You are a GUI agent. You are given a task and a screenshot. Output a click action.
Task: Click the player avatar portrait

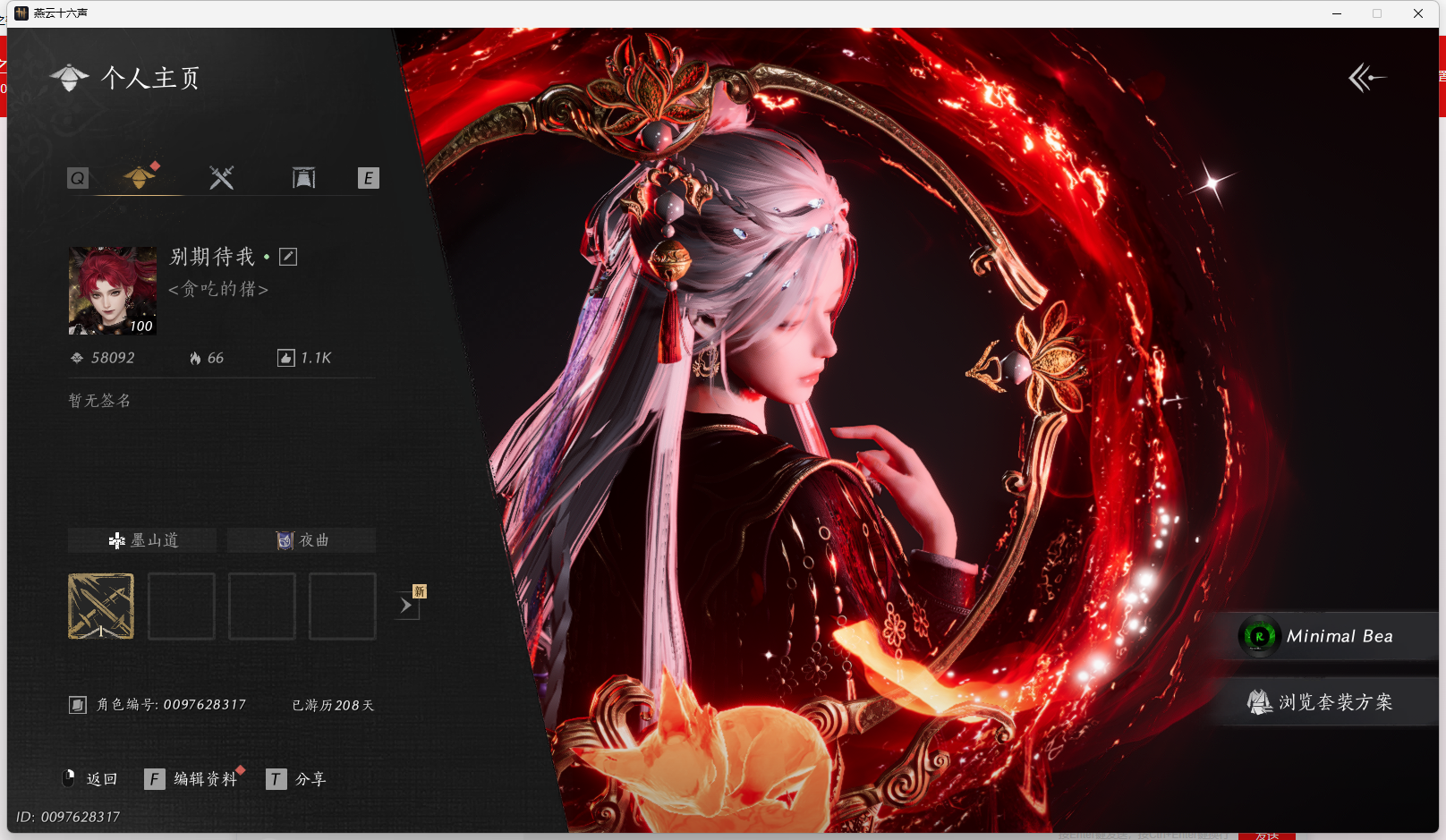[113, 291]
